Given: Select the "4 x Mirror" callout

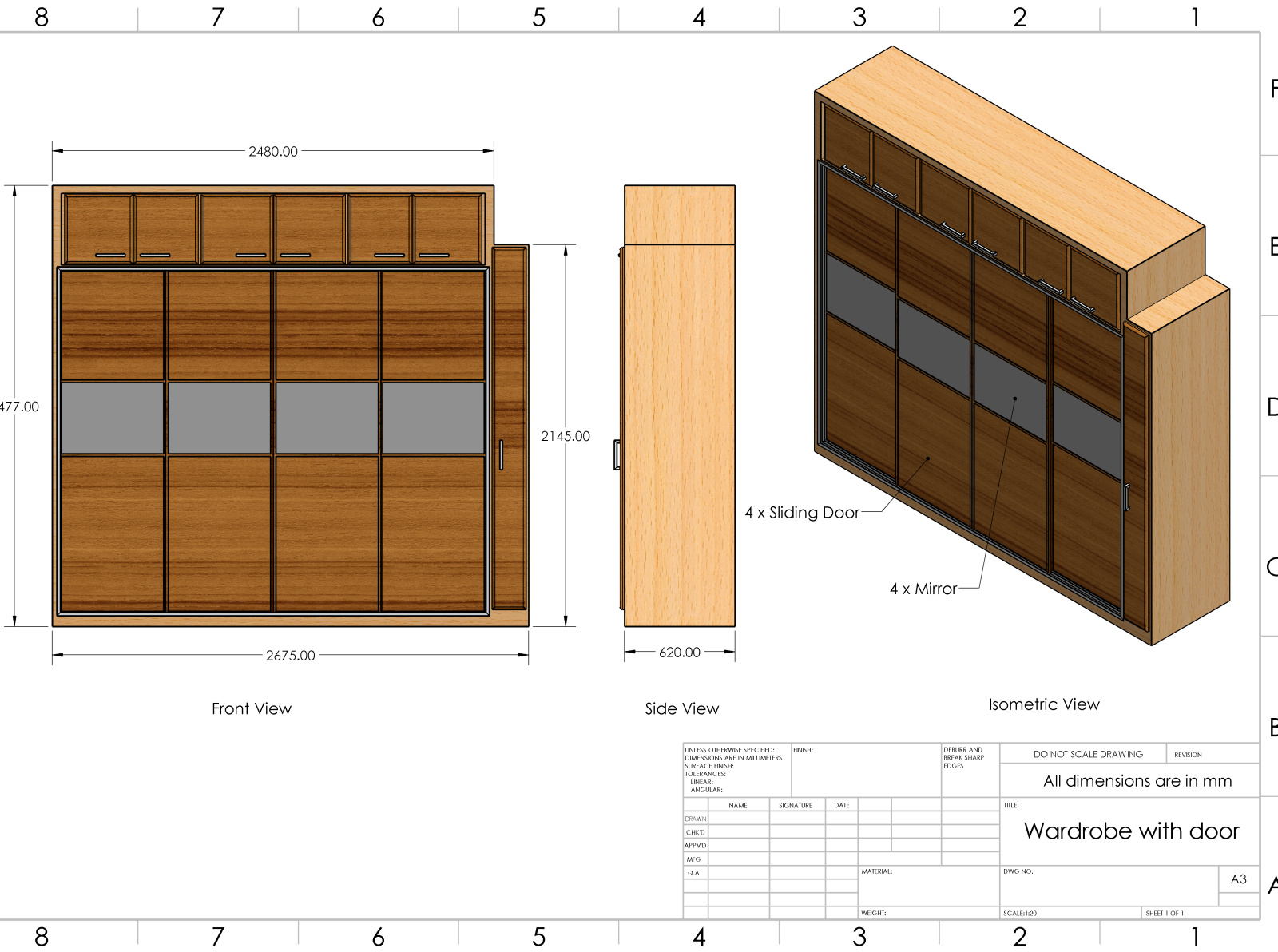Looking at the screenshot, I should 923,589.
